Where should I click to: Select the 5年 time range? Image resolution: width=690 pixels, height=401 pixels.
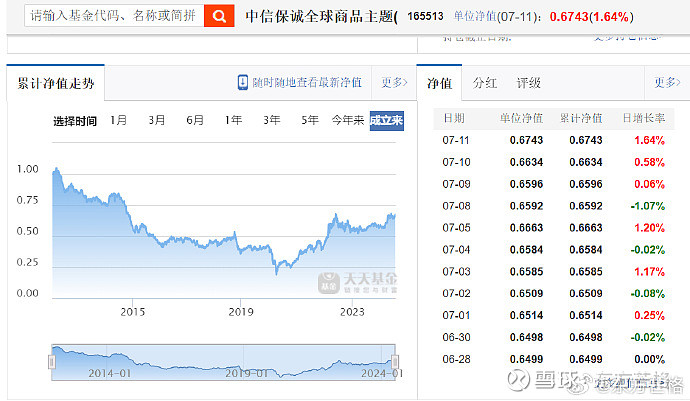(310, 120)
